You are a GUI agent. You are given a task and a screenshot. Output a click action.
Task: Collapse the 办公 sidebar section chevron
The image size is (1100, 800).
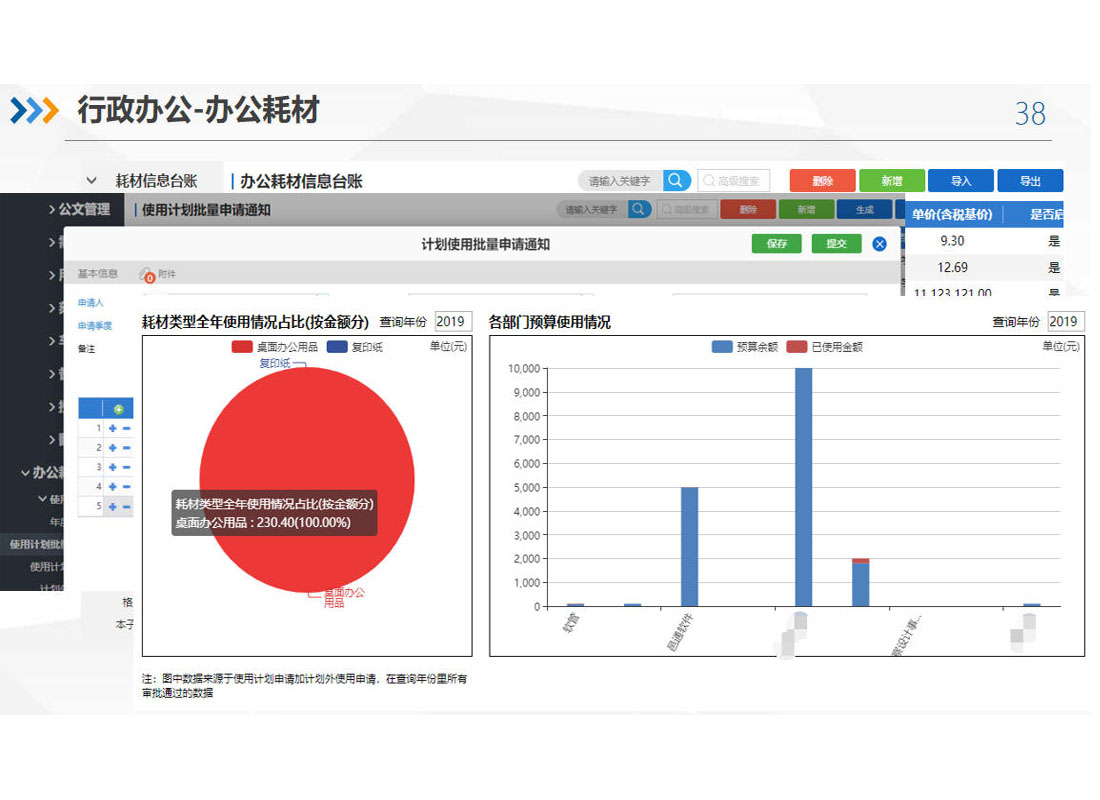(25, 473)
